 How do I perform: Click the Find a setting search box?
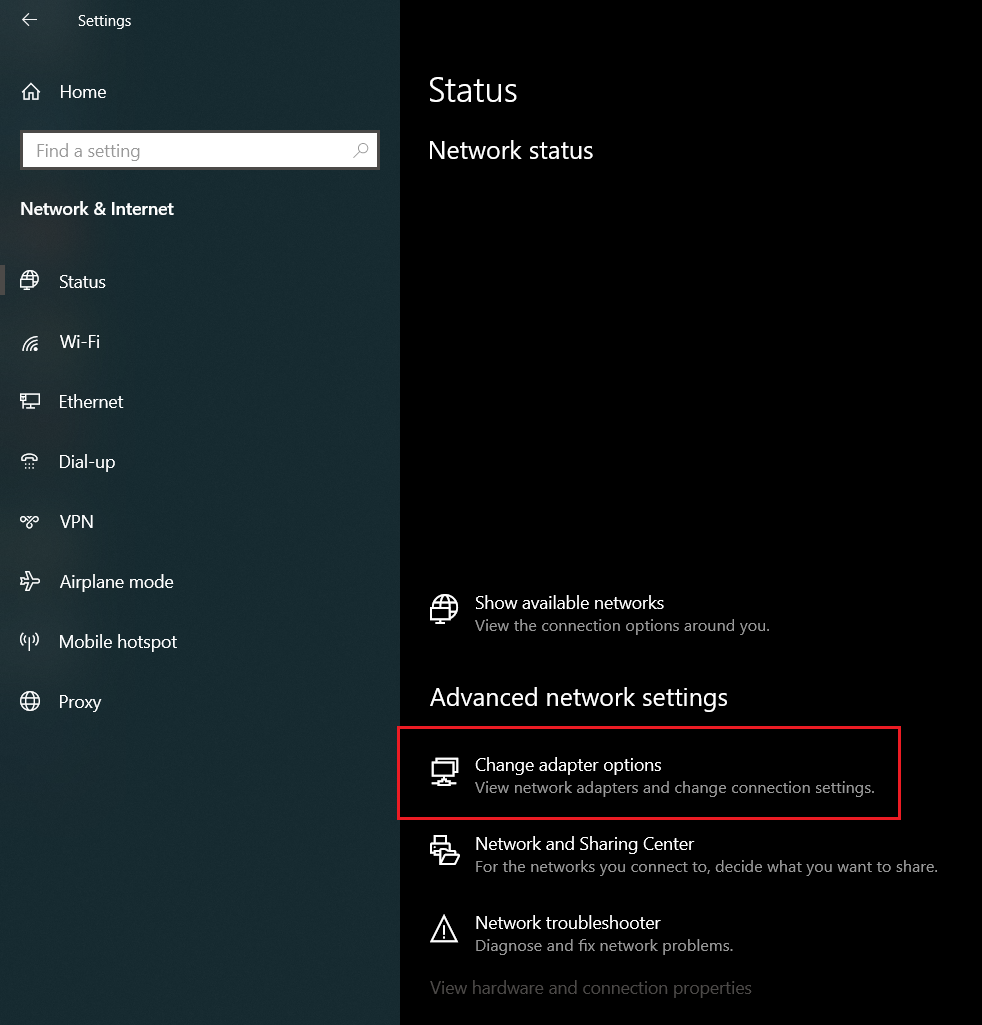[x=185, y=151]
